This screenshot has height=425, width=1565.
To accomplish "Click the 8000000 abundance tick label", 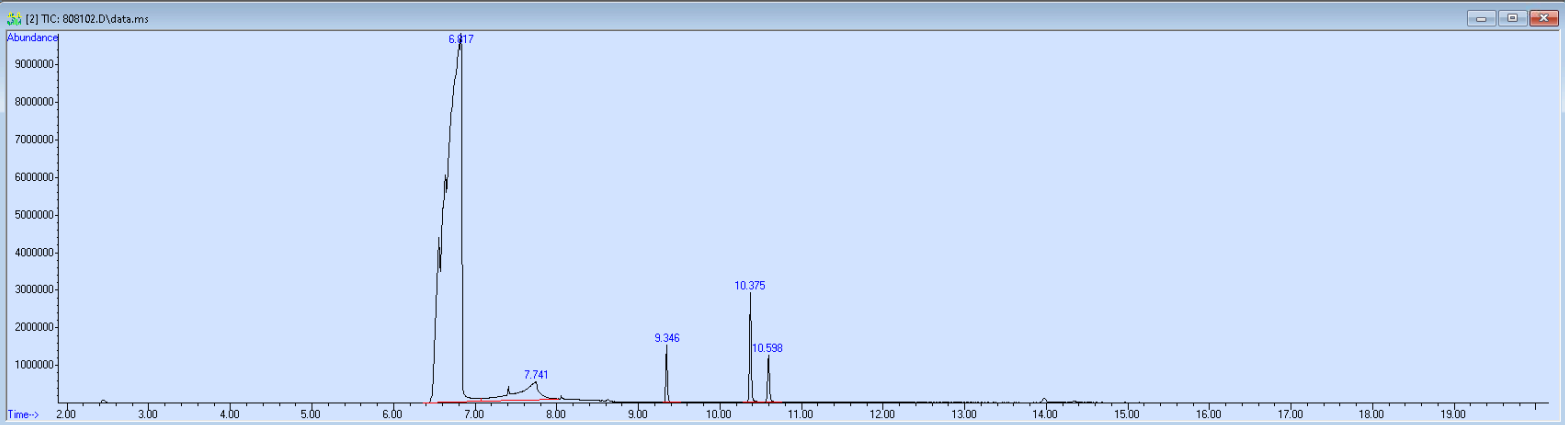I will click(x=35, y=102).
